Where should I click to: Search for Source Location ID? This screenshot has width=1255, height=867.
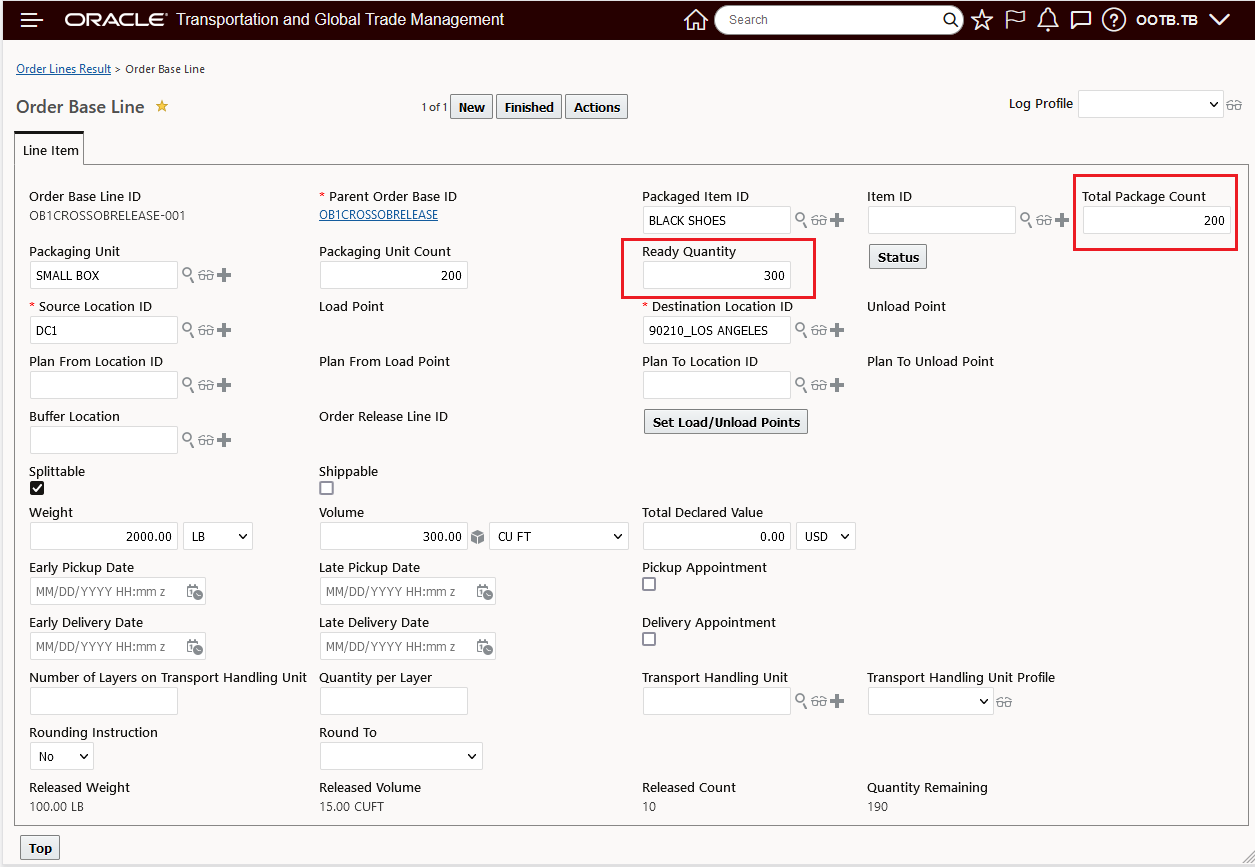(188, 330)
